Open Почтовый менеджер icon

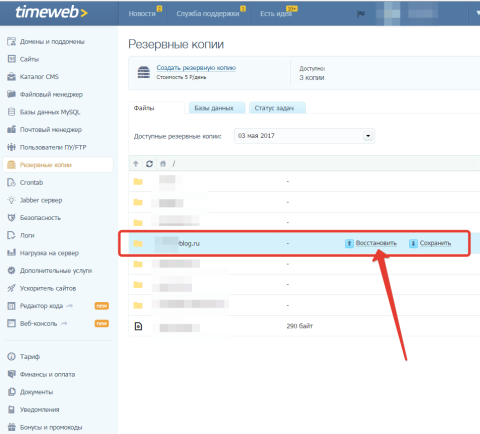[11, 129]
